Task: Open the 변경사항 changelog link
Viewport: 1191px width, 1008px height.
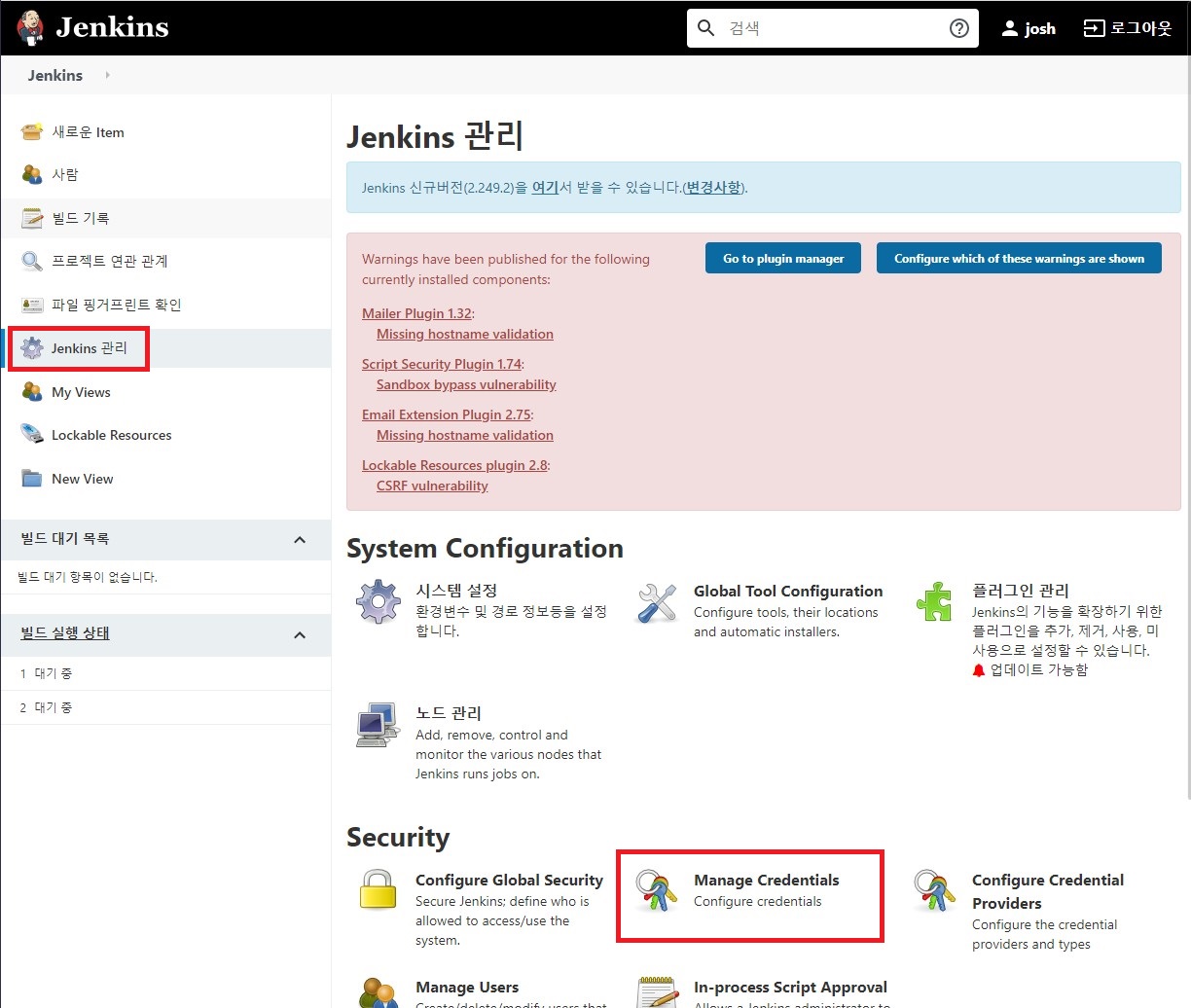Action: point(713,188)
